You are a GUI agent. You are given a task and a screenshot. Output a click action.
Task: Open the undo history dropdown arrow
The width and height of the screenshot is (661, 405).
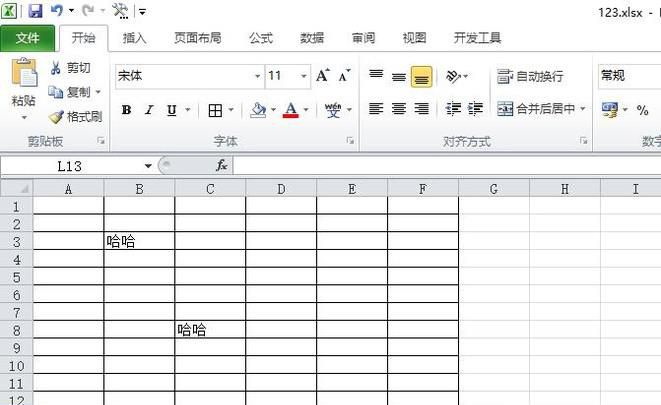pyautogui.click(x=71, y=11)
